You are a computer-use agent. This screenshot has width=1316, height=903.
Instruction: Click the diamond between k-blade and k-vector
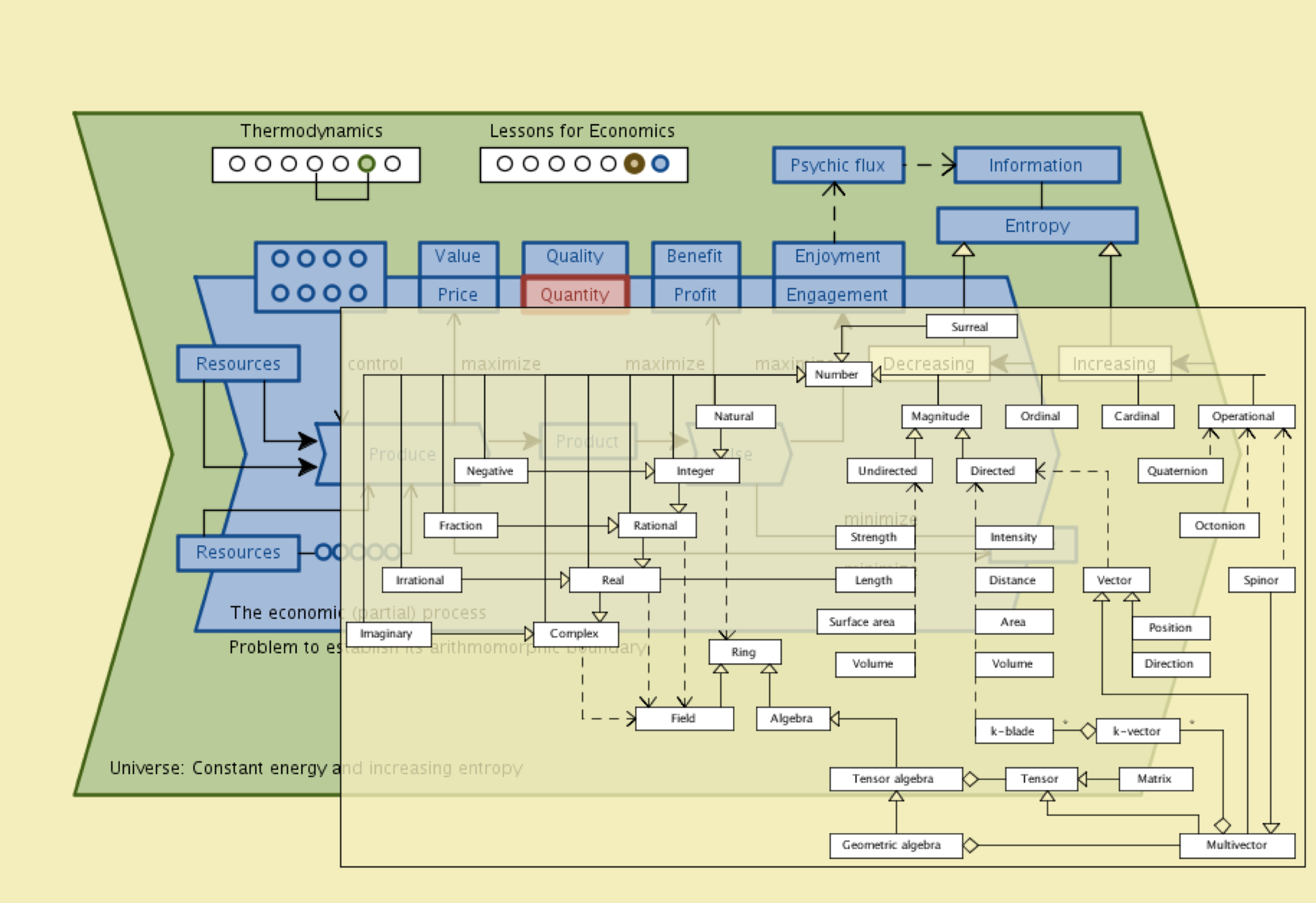[x=1088, y=731]
